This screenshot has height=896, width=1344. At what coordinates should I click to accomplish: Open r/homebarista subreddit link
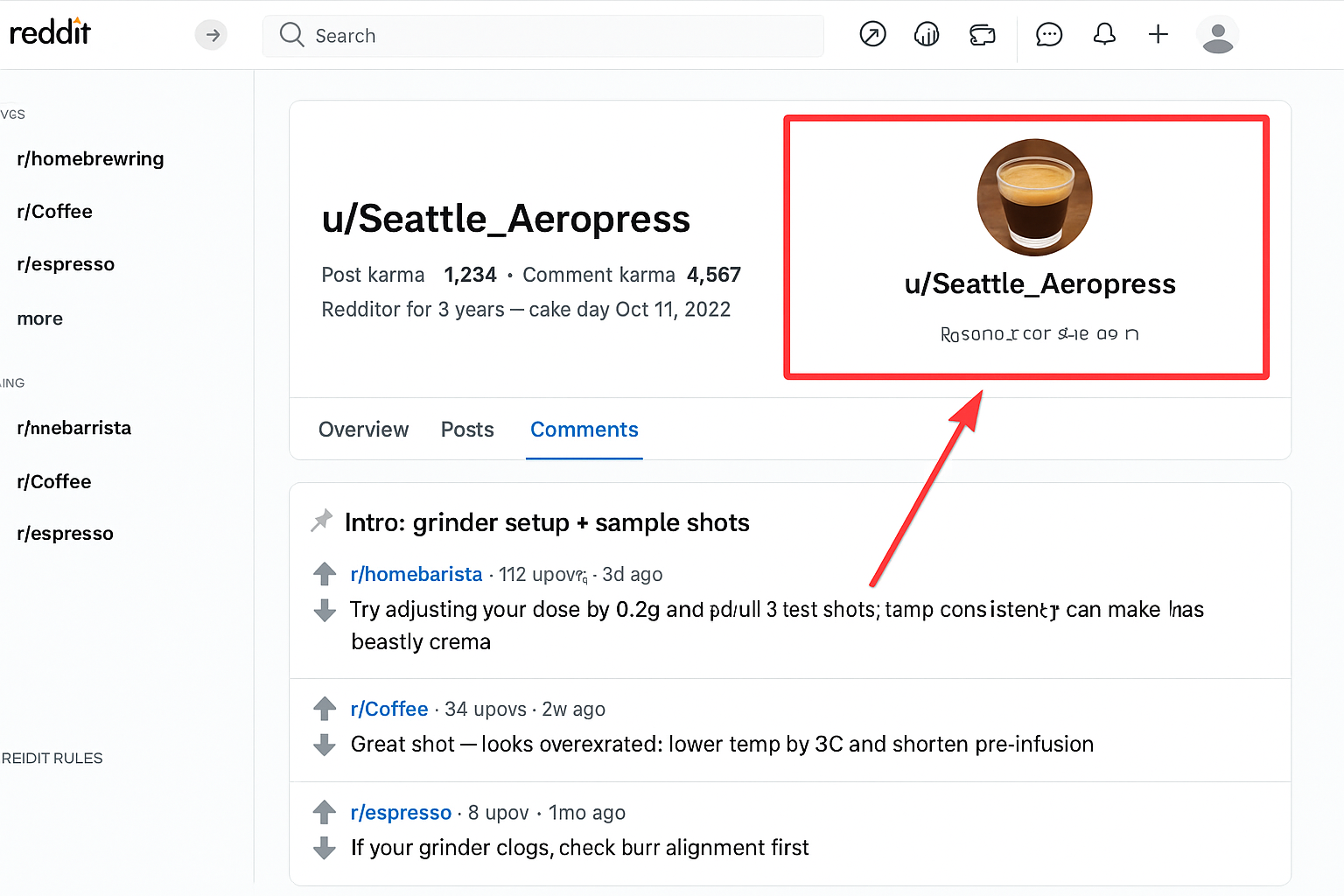tap(416, 574)
